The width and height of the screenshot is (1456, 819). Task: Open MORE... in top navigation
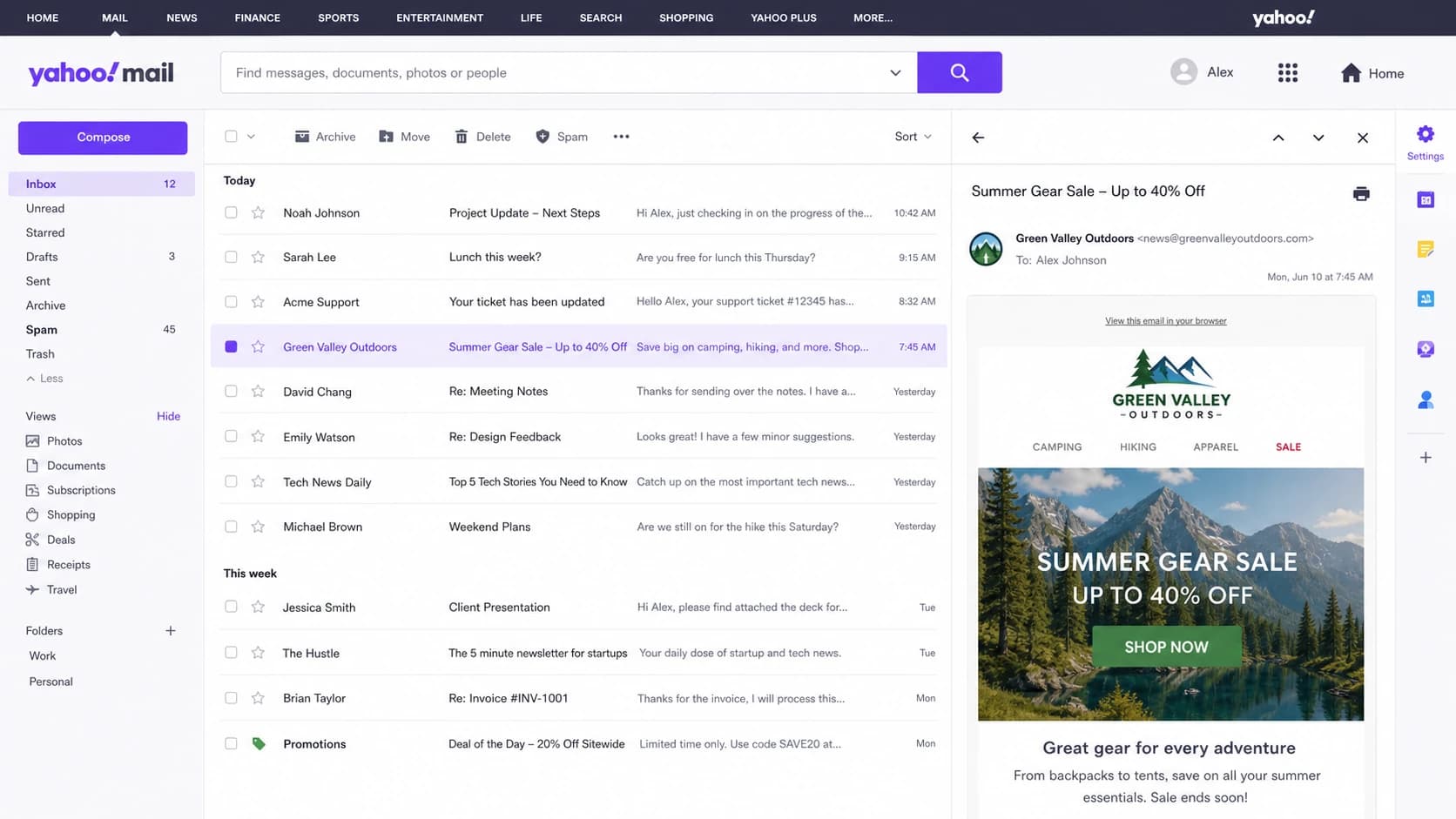[873, 17]
